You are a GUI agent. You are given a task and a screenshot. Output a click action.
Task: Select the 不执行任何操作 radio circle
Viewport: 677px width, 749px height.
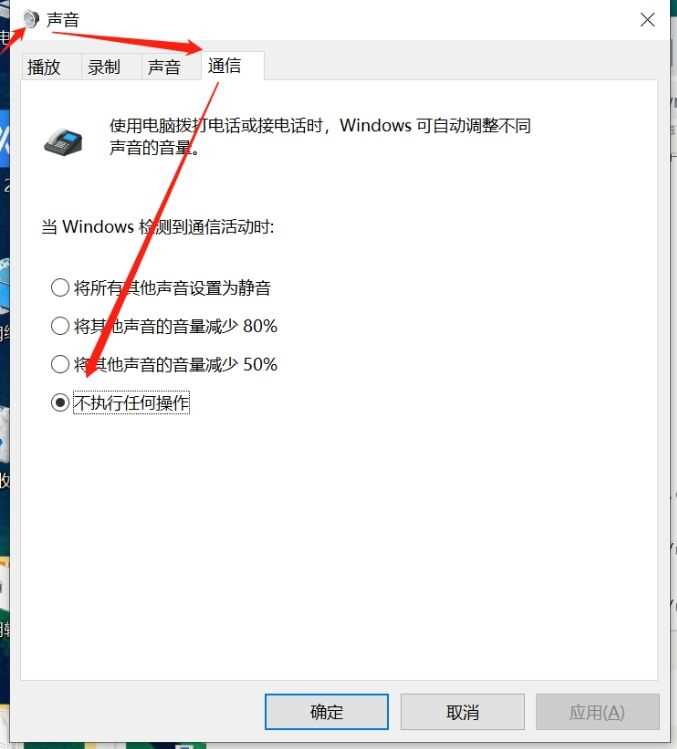[x=60, y=403]
